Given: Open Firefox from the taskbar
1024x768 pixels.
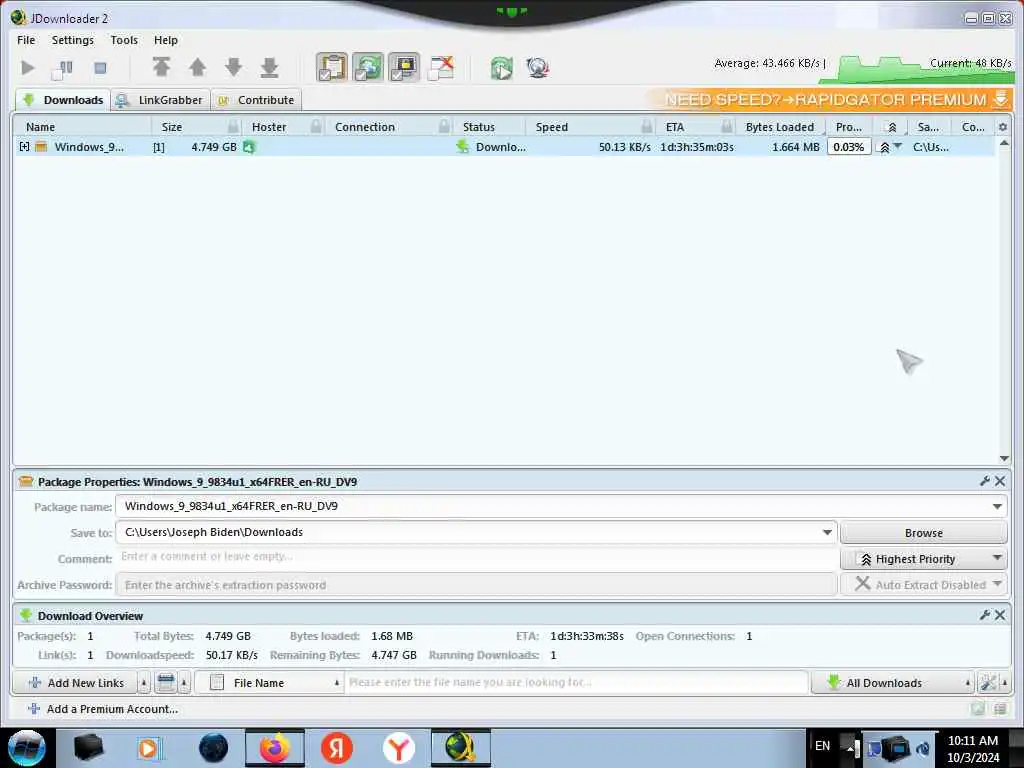Looking at the screenshot, I should (x=275, y=748).
